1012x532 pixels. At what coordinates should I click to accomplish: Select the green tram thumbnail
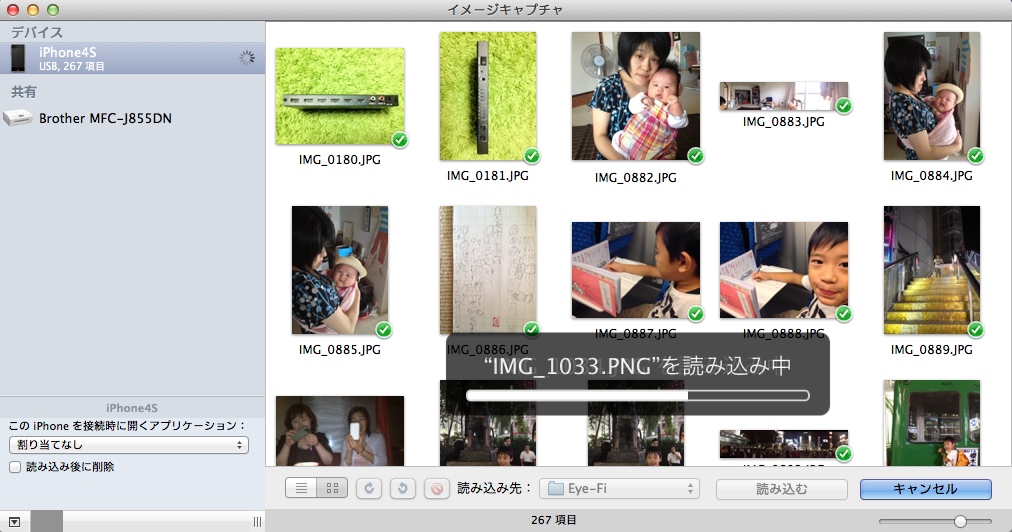(932, 423)
